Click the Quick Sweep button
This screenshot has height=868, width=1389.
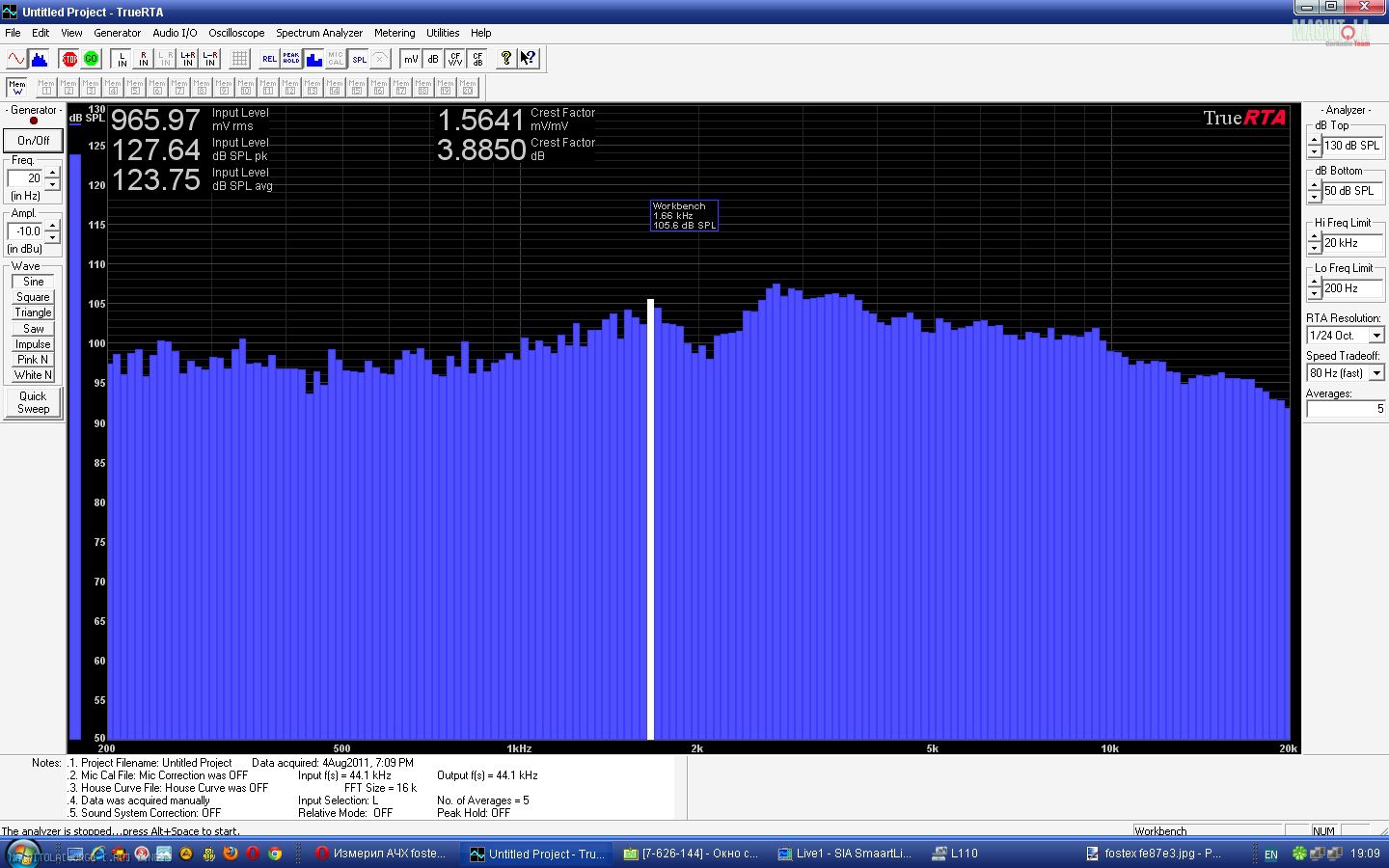[33, 402]
